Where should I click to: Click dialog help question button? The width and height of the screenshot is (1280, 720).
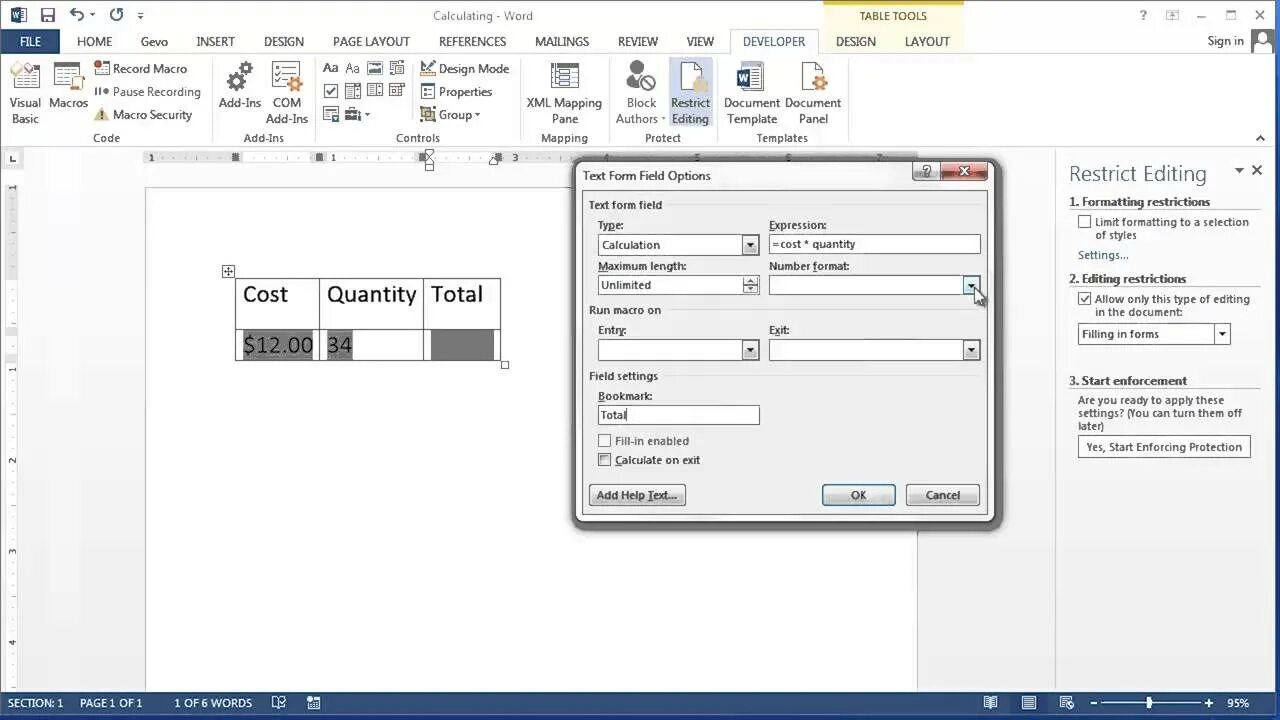pos(926,171)
